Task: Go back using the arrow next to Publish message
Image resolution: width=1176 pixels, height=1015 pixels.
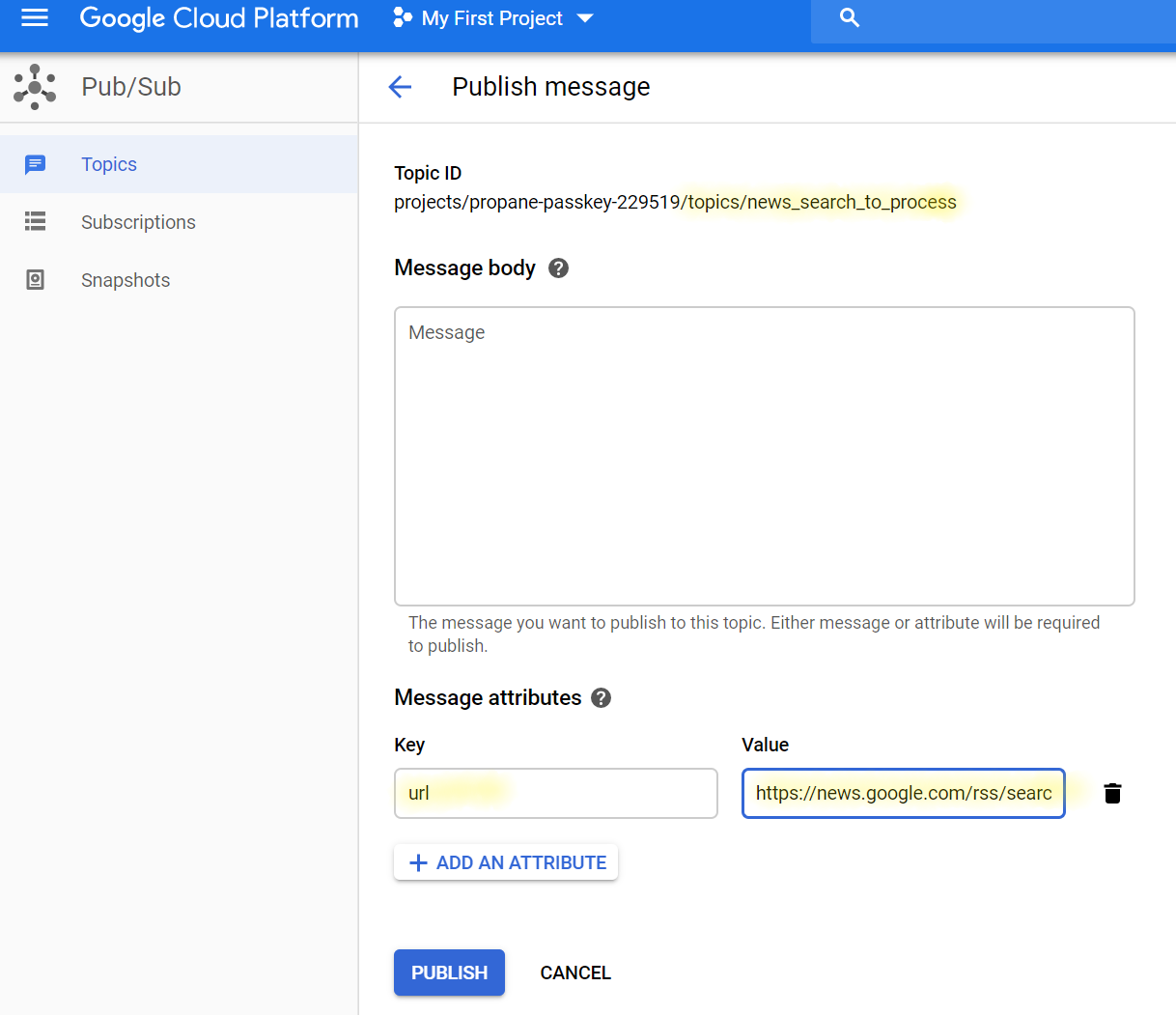Action: (400, 87)
